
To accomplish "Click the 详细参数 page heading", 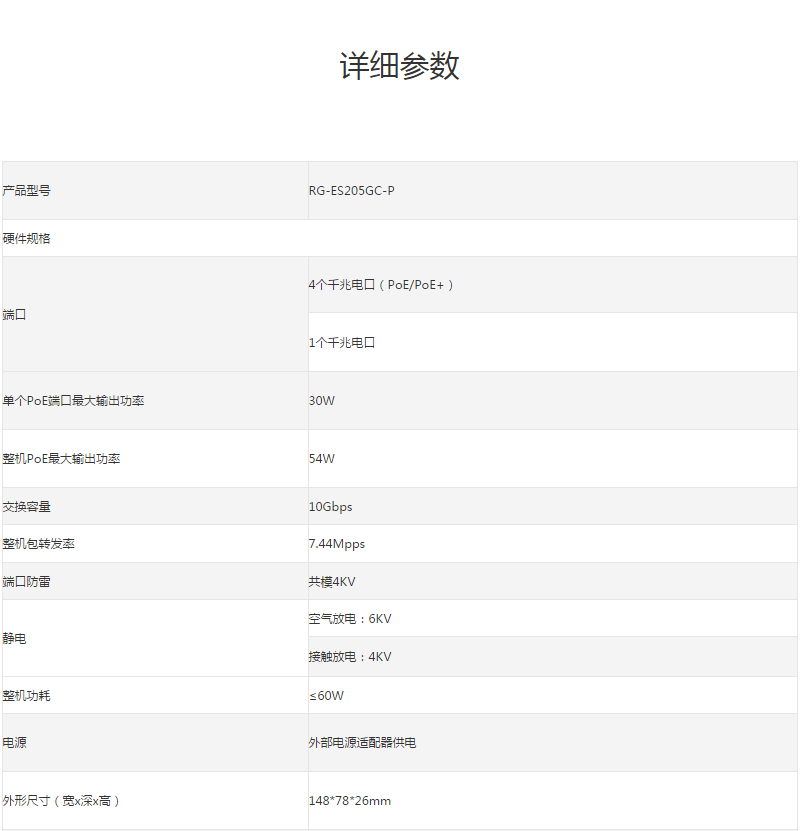I will (x=399, y=66).
